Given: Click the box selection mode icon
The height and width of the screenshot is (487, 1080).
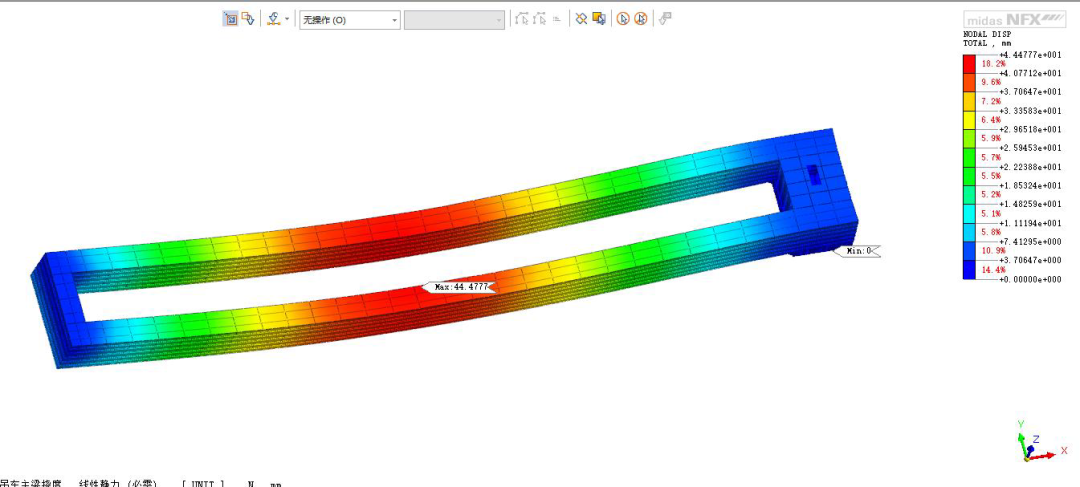Looking at the screenshot, I should pyautogui.click(x=231, y=19).
